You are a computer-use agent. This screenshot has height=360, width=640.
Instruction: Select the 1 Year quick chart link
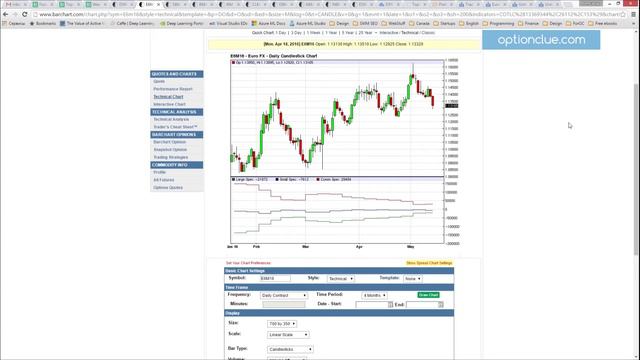pos(331,33)
